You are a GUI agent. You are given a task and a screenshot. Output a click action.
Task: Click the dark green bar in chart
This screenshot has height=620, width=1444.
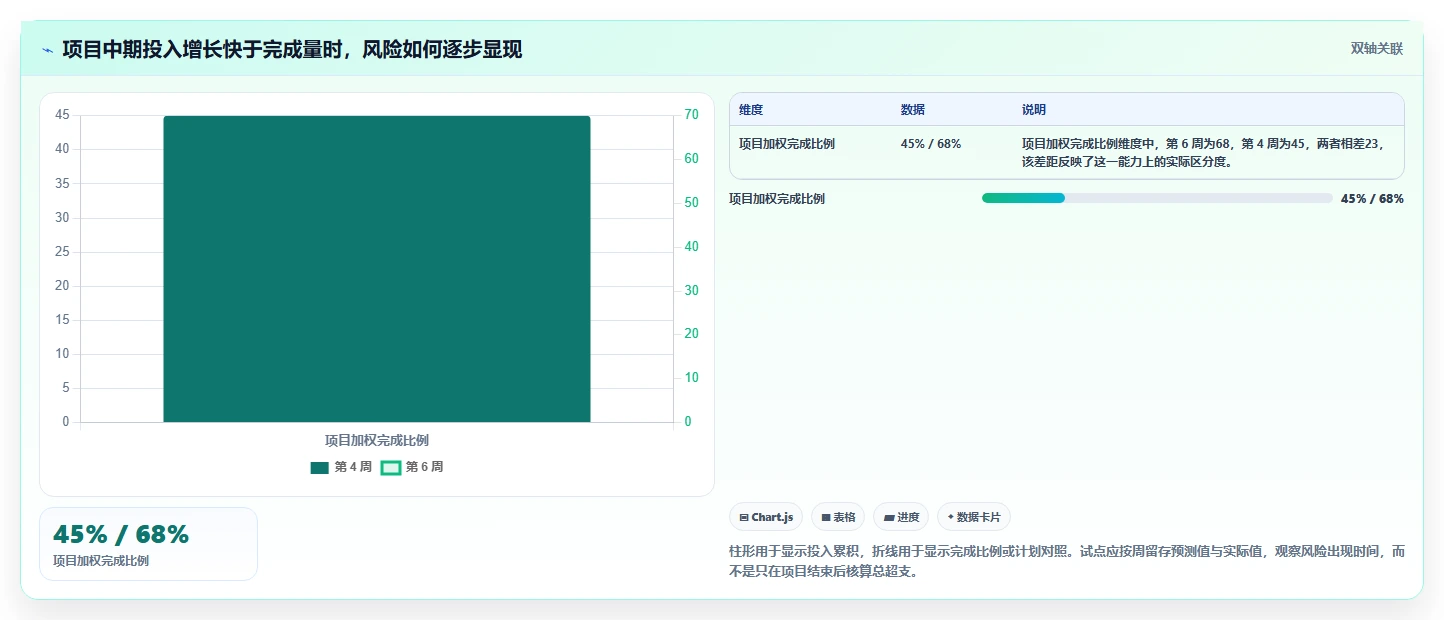pyautogui.click(x=377, y=269)
